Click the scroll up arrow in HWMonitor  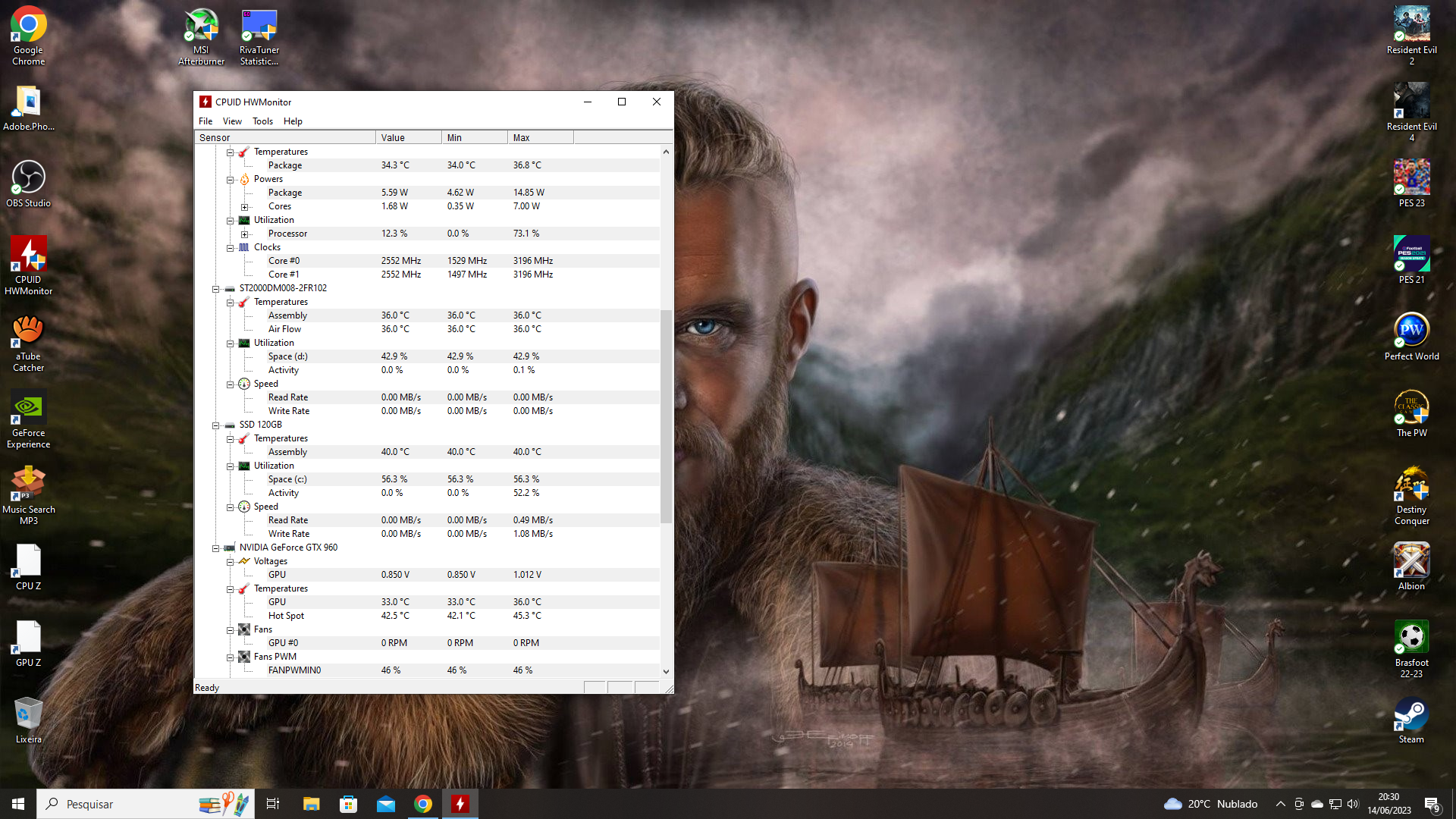(666, 152)
